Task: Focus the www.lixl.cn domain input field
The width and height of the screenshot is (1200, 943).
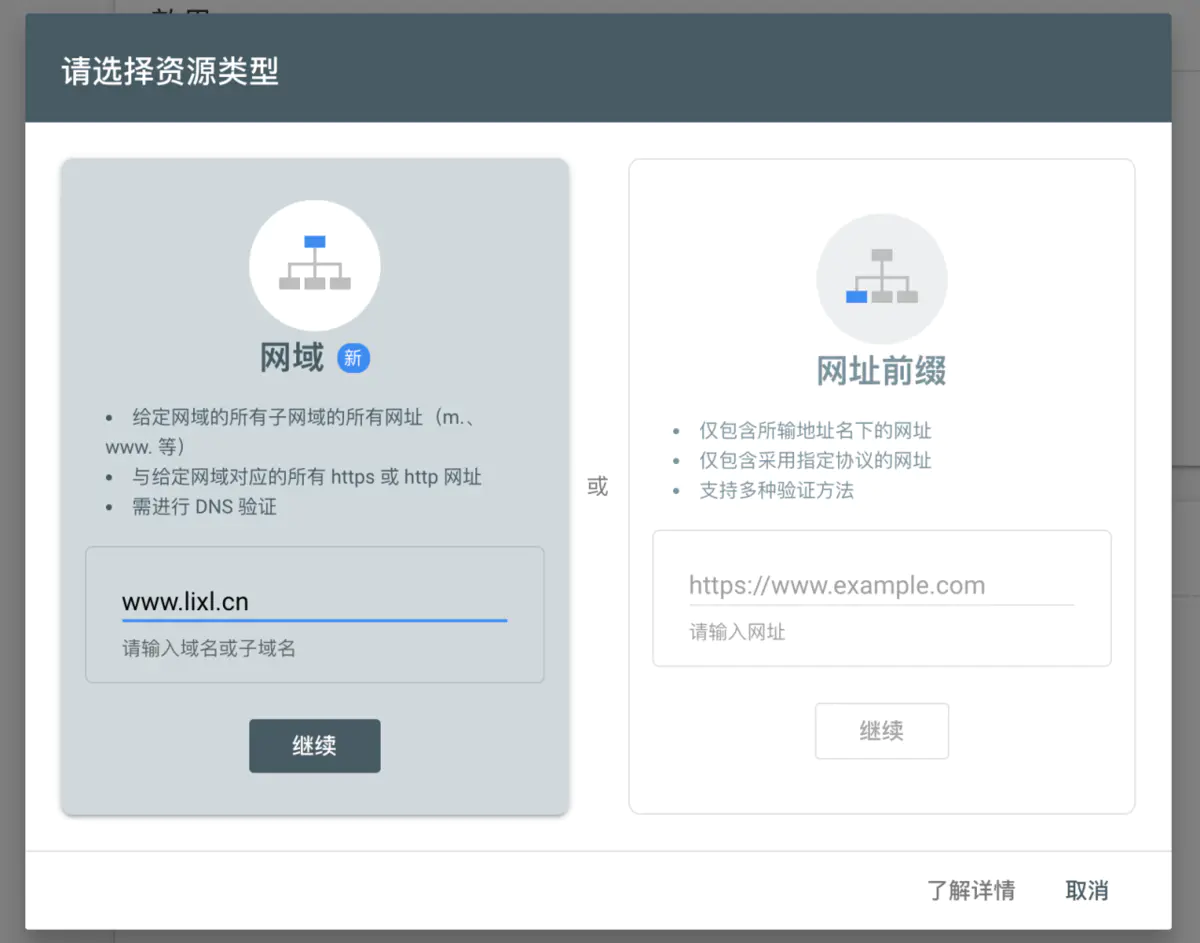Action: pos(314,602)
